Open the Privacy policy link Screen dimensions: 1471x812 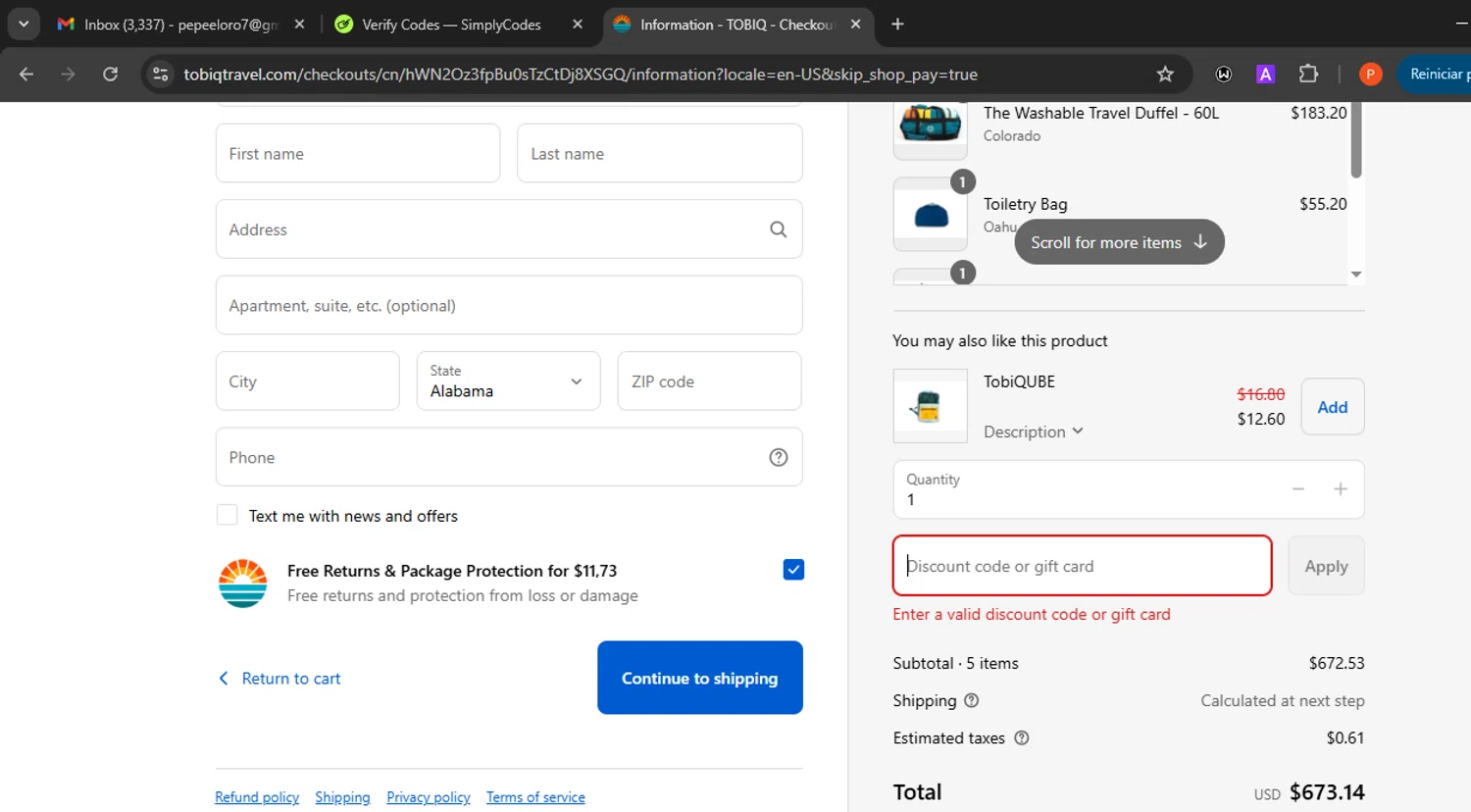429,797
